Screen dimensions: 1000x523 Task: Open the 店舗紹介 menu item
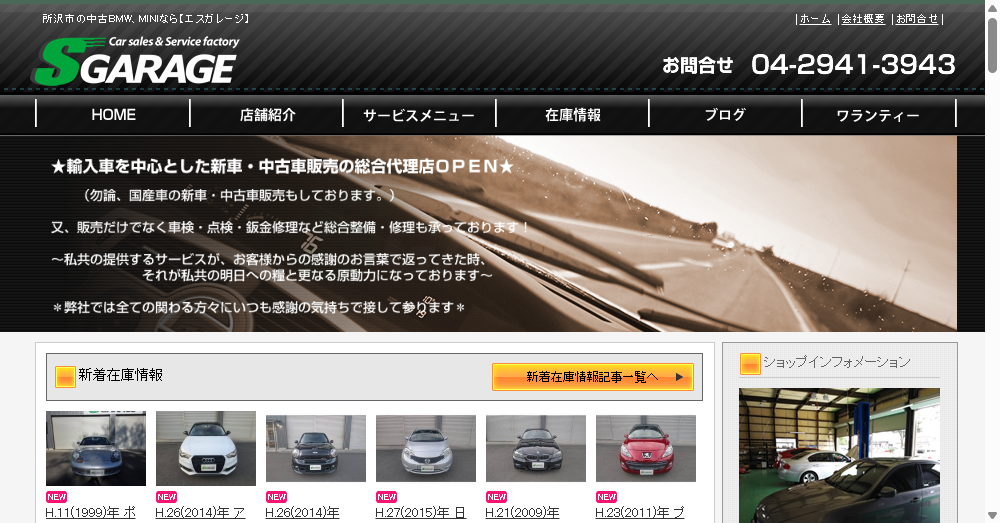pyautogui.click(x=267, y=115)
